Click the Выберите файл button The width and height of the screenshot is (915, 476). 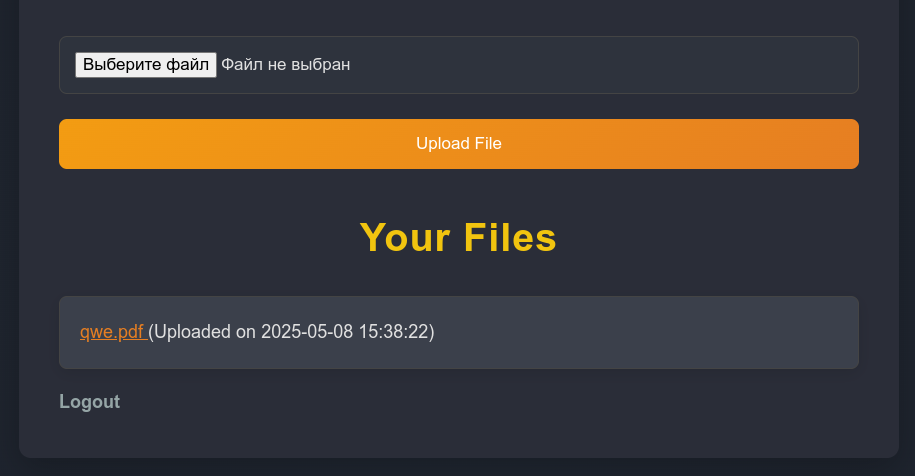(x=146, y=65)
